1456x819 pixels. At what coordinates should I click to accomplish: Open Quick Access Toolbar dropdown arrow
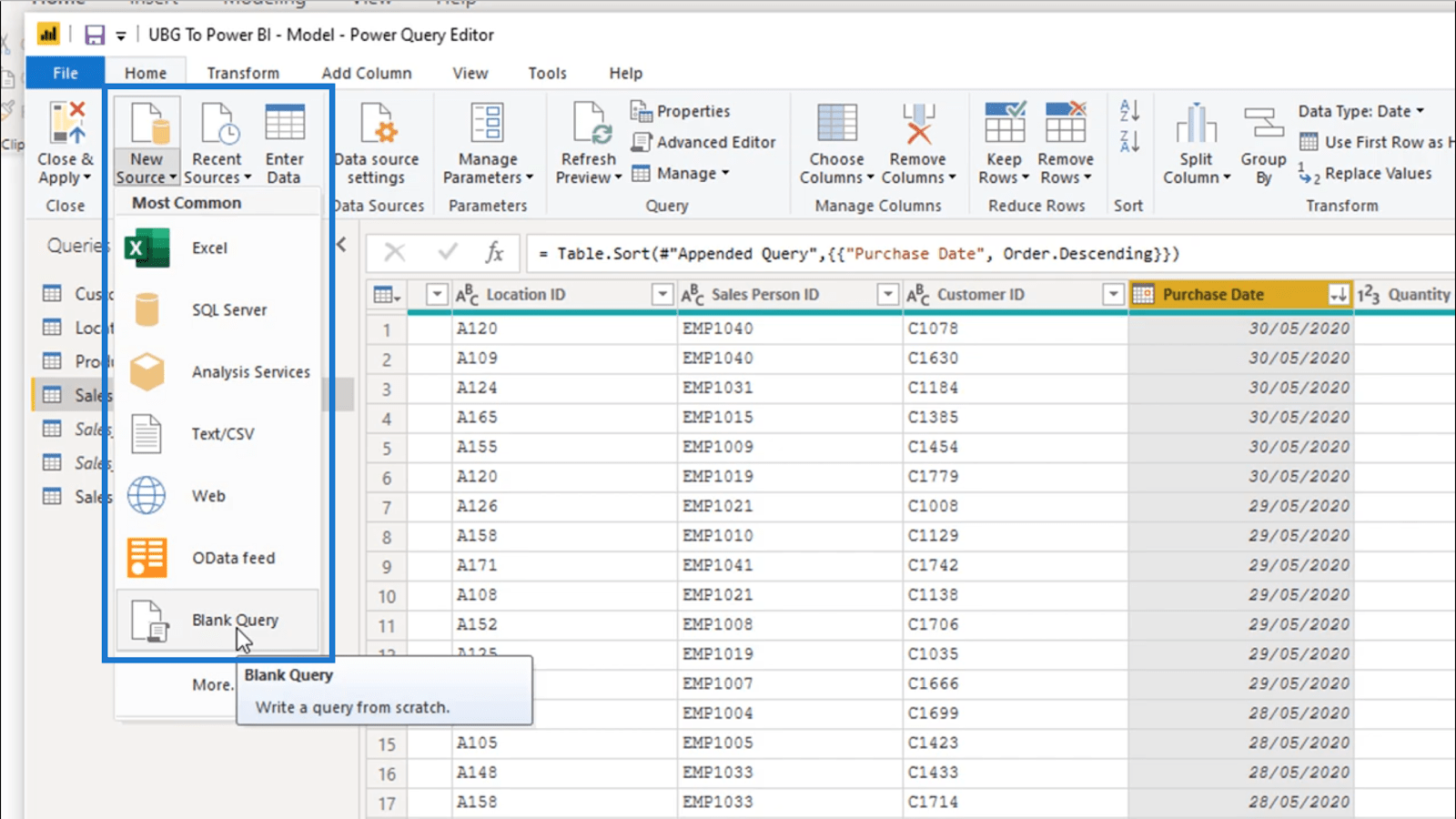[120, 36]
